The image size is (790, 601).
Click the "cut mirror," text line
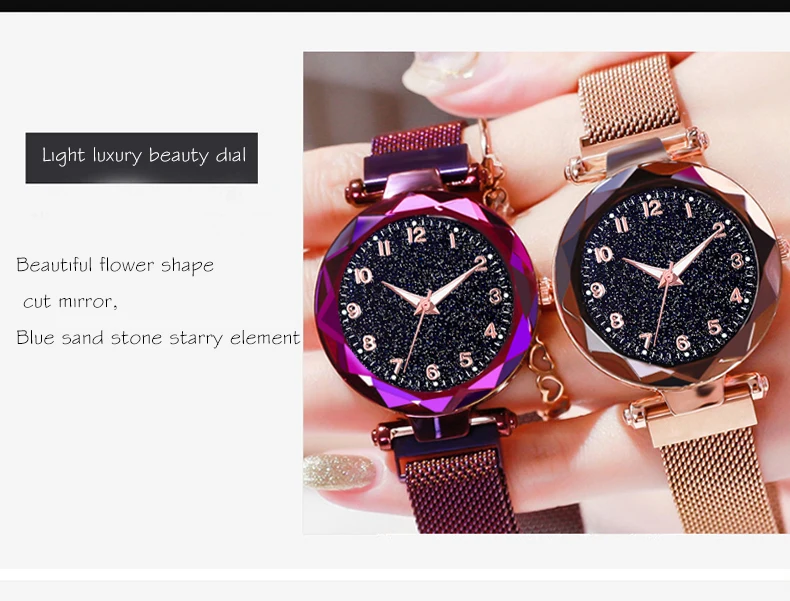pos(70,301)
